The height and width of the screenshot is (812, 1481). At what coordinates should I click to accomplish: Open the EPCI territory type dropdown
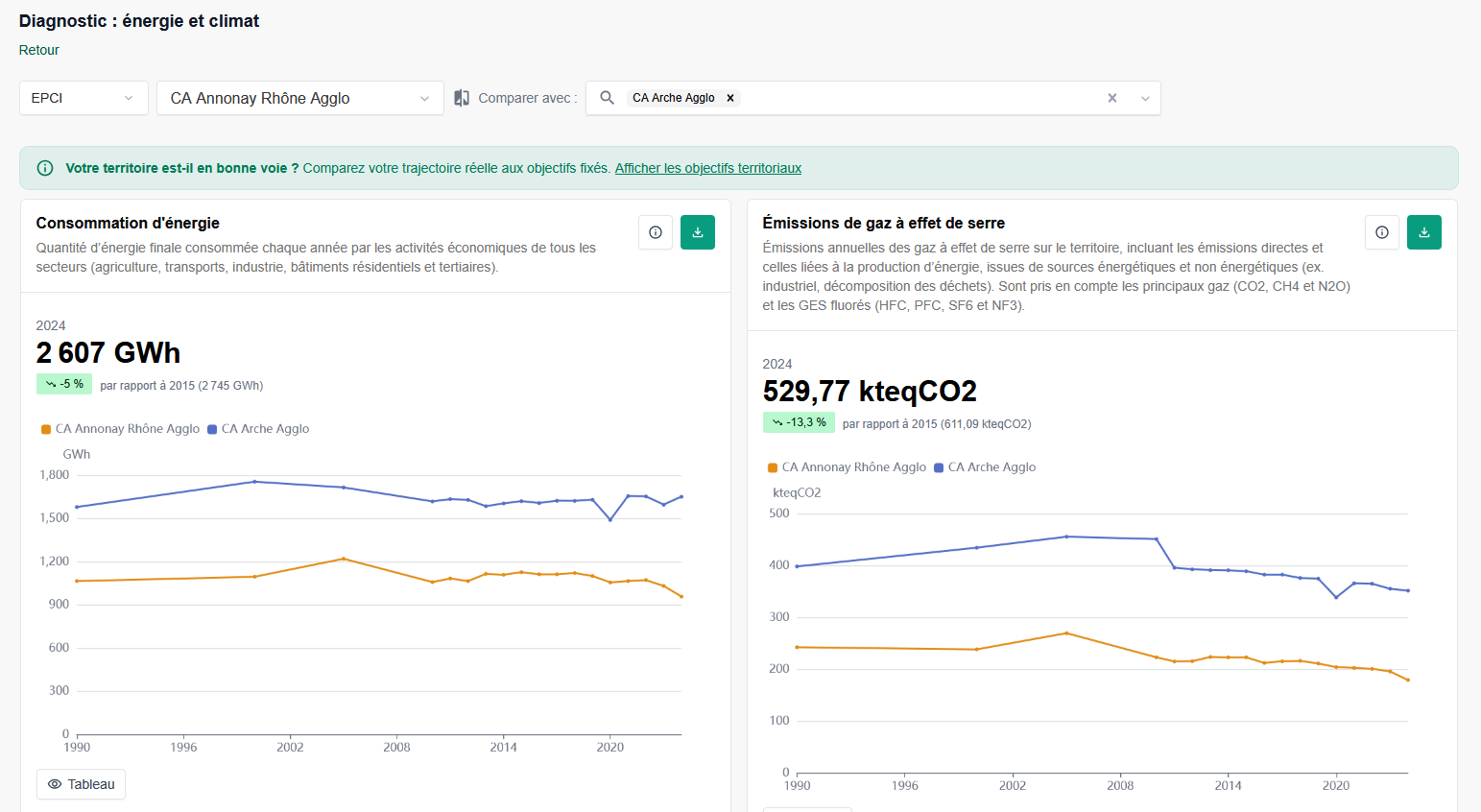[84, 98]
